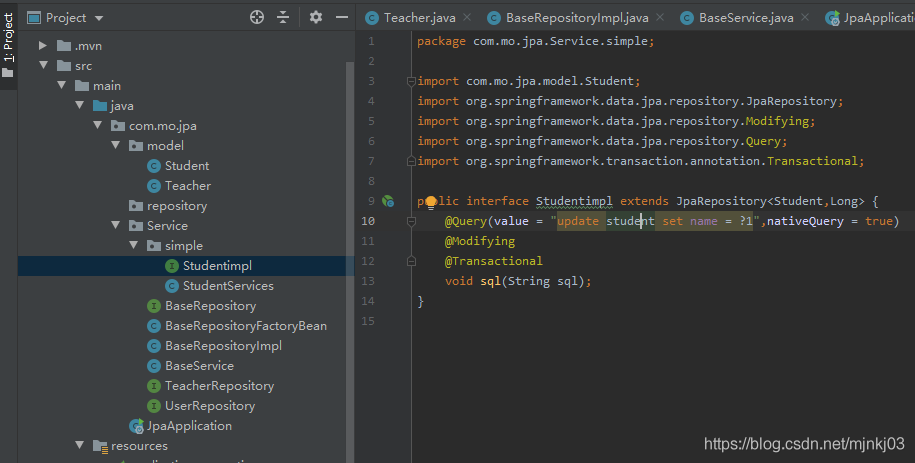Viewport: 915px width, 463px height.
Task: Fold the import block on line 3
Action: point(410,81)
